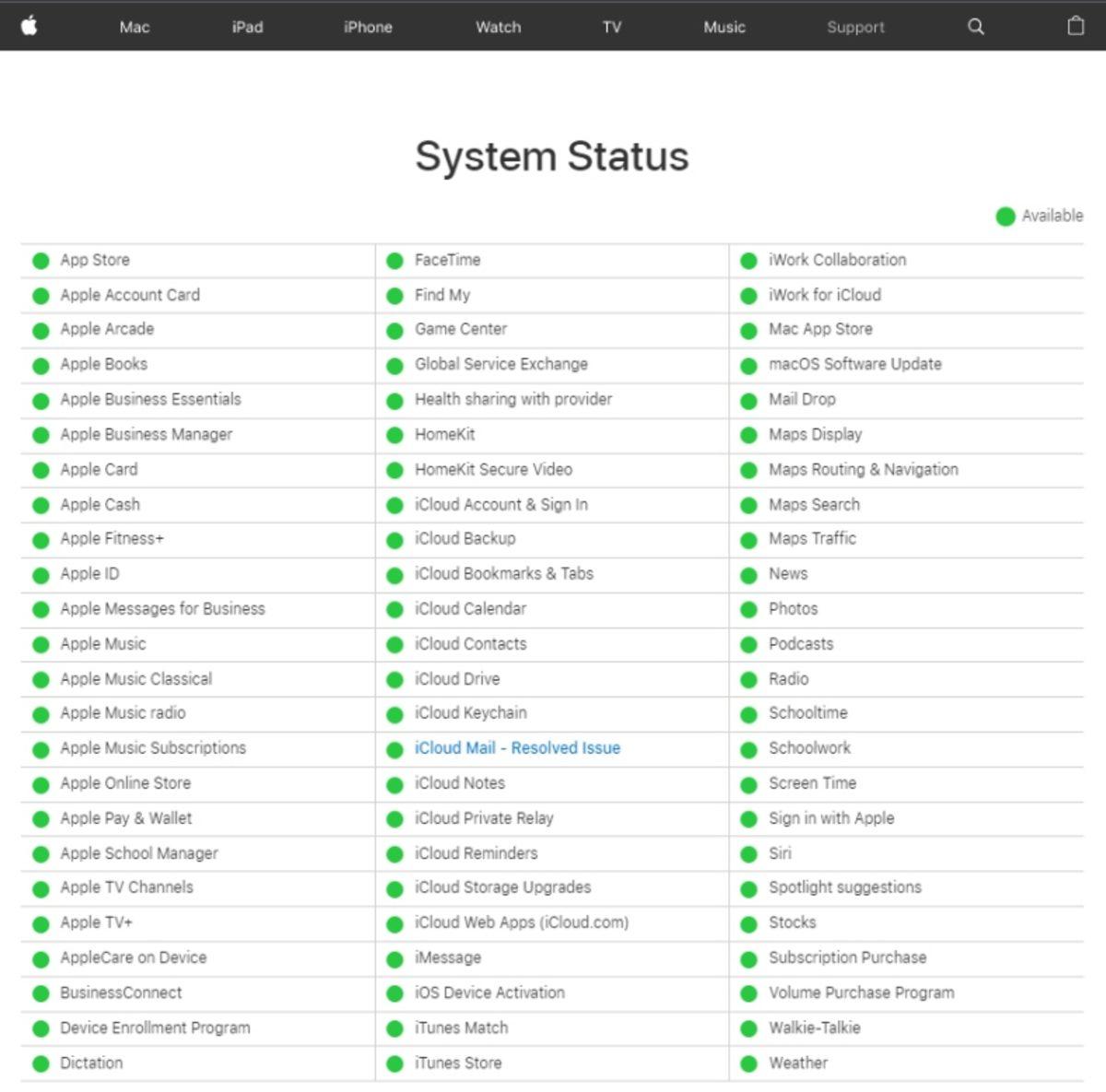
Task: Select Mac from the navigation bar
Action: coord(135,27)
